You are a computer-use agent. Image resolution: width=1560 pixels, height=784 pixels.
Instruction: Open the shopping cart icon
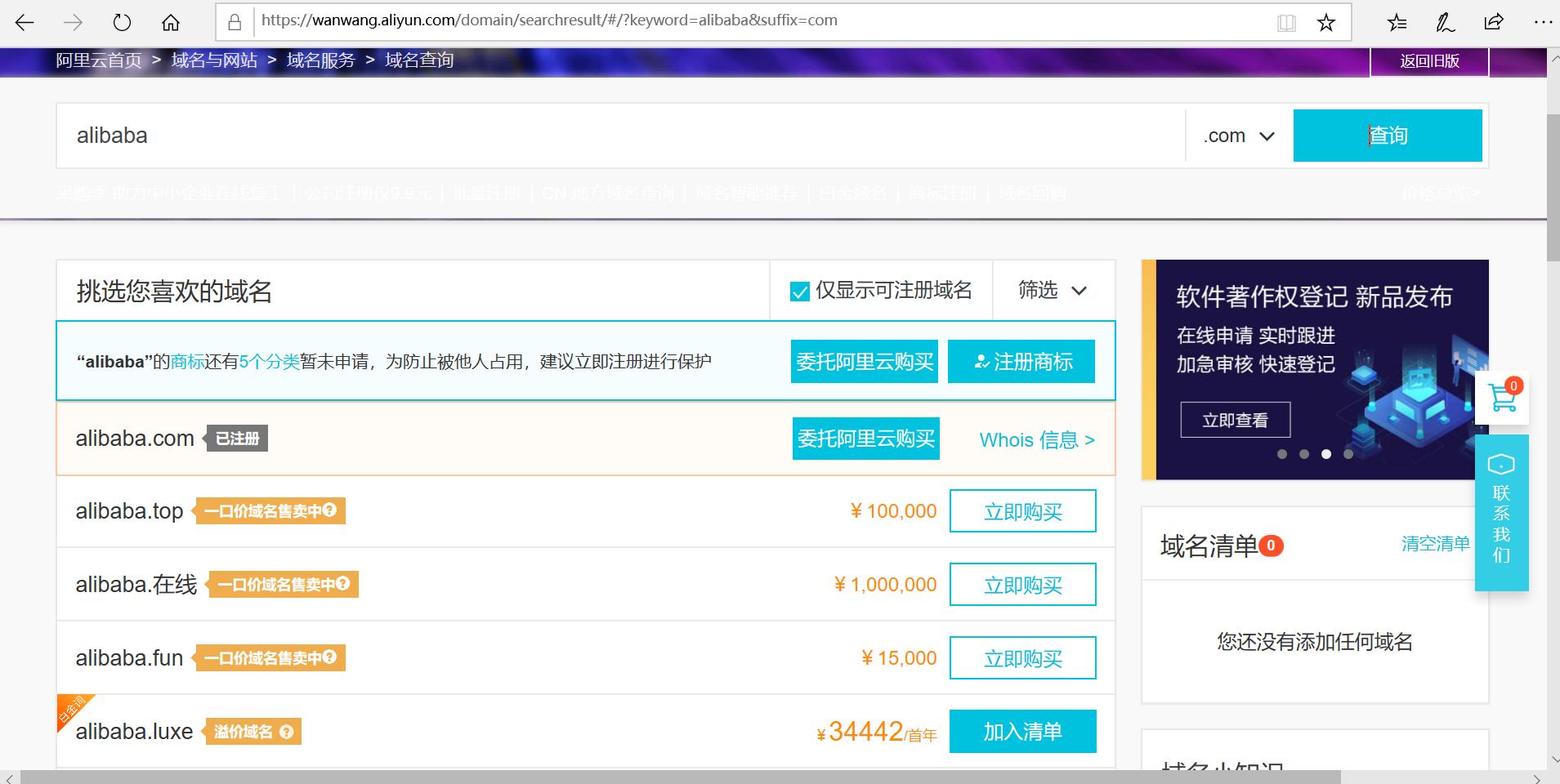pyautogui.click(x=1502, y=398)
